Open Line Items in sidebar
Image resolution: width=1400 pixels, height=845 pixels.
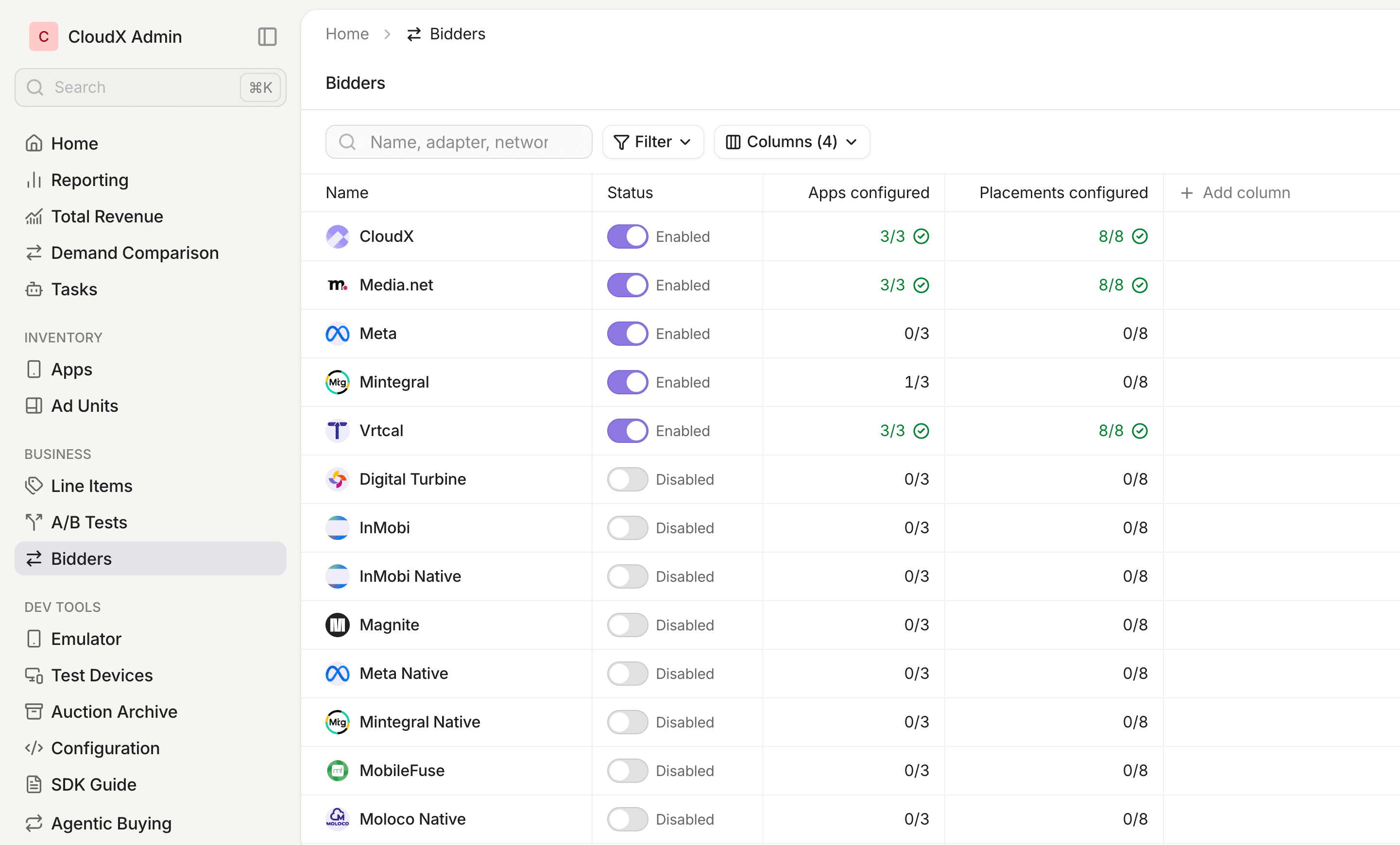pyautogui.click(x=150, y=486)
